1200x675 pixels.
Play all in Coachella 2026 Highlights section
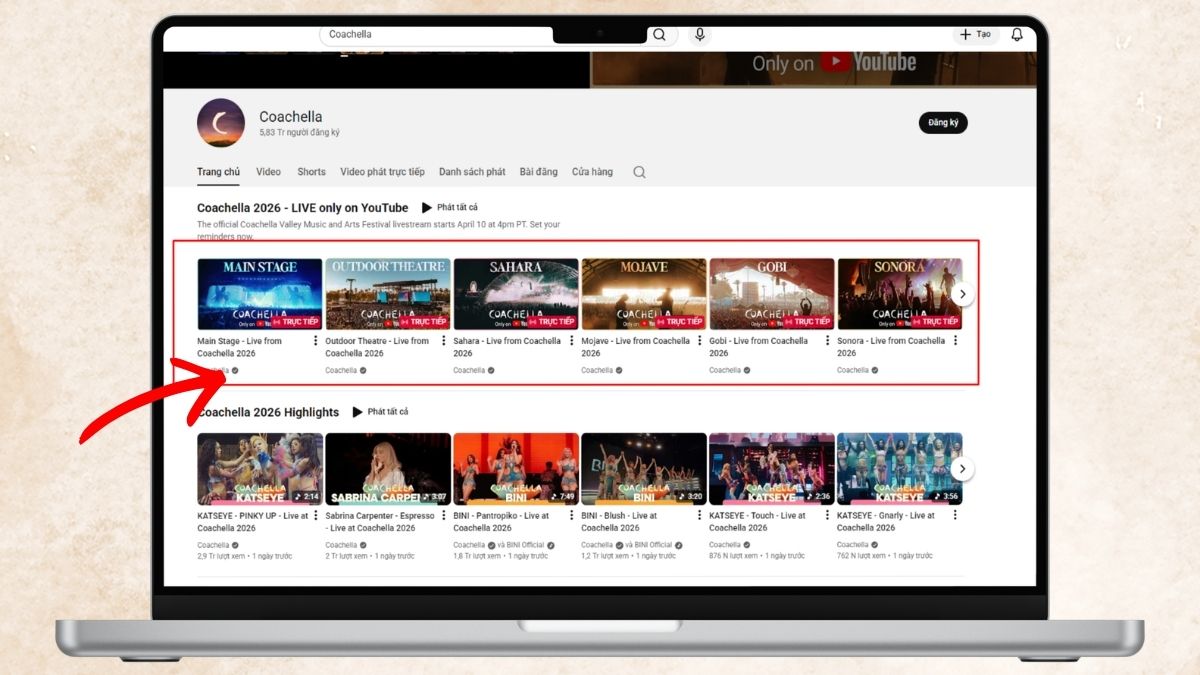point(380,412)
